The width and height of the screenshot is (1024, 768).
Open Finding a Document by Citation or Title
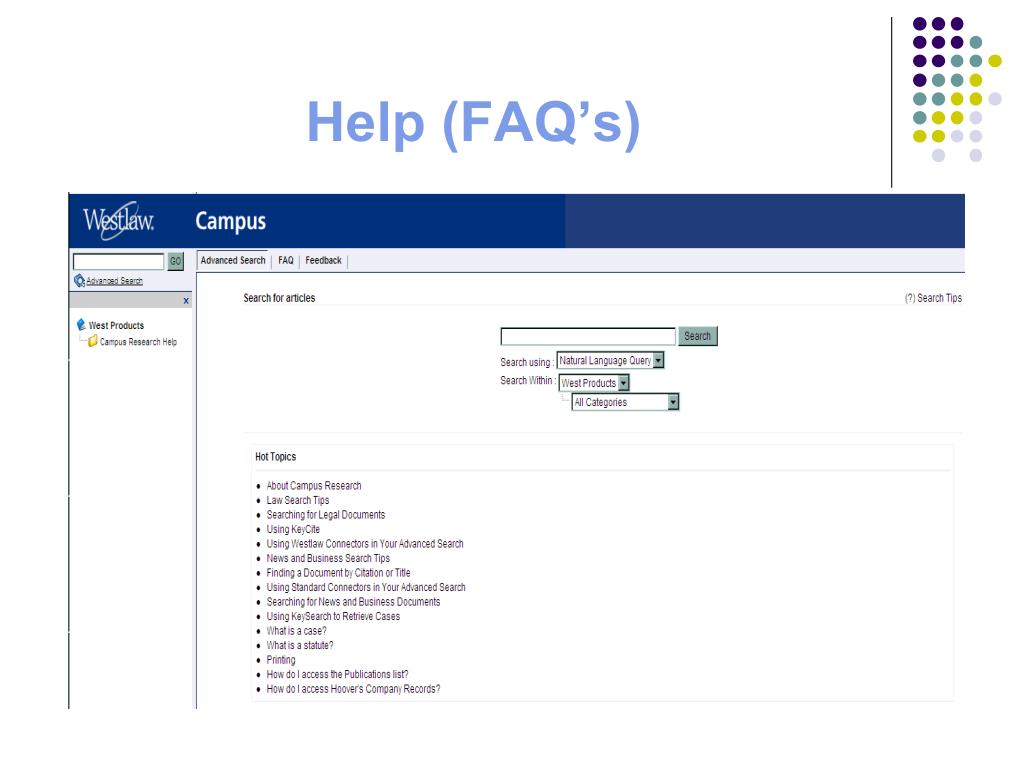point(338,573)
